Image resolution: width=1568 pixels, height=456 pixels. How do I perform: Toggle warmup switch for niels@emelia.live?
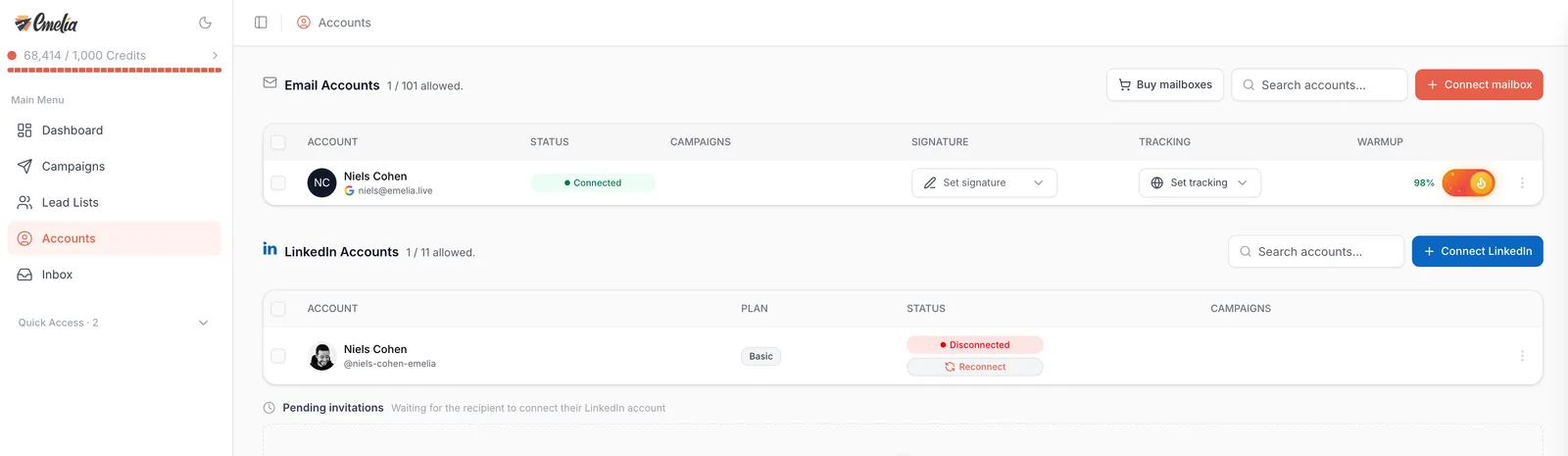1468,183
